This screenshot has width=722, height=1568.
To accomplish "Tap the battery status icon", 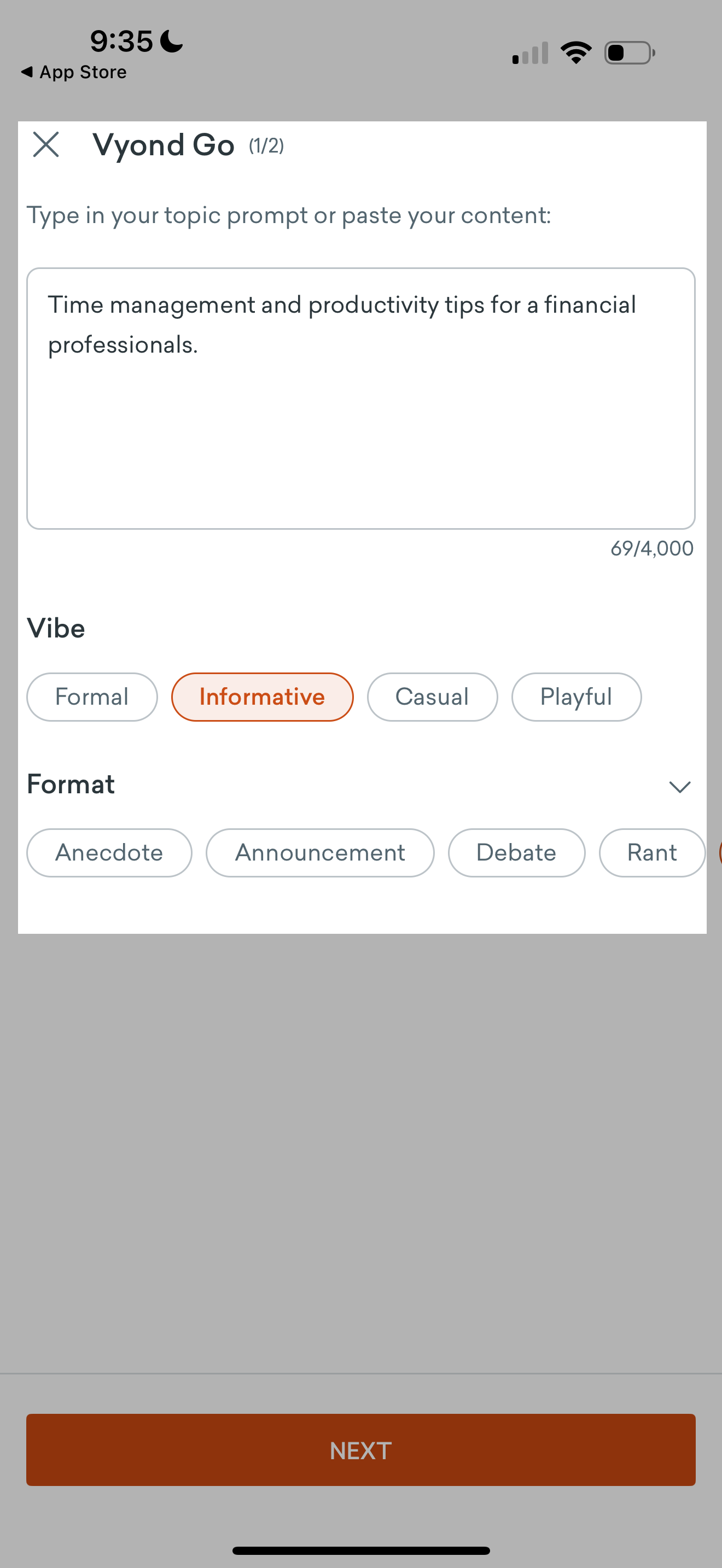I will tap(630, 53).
